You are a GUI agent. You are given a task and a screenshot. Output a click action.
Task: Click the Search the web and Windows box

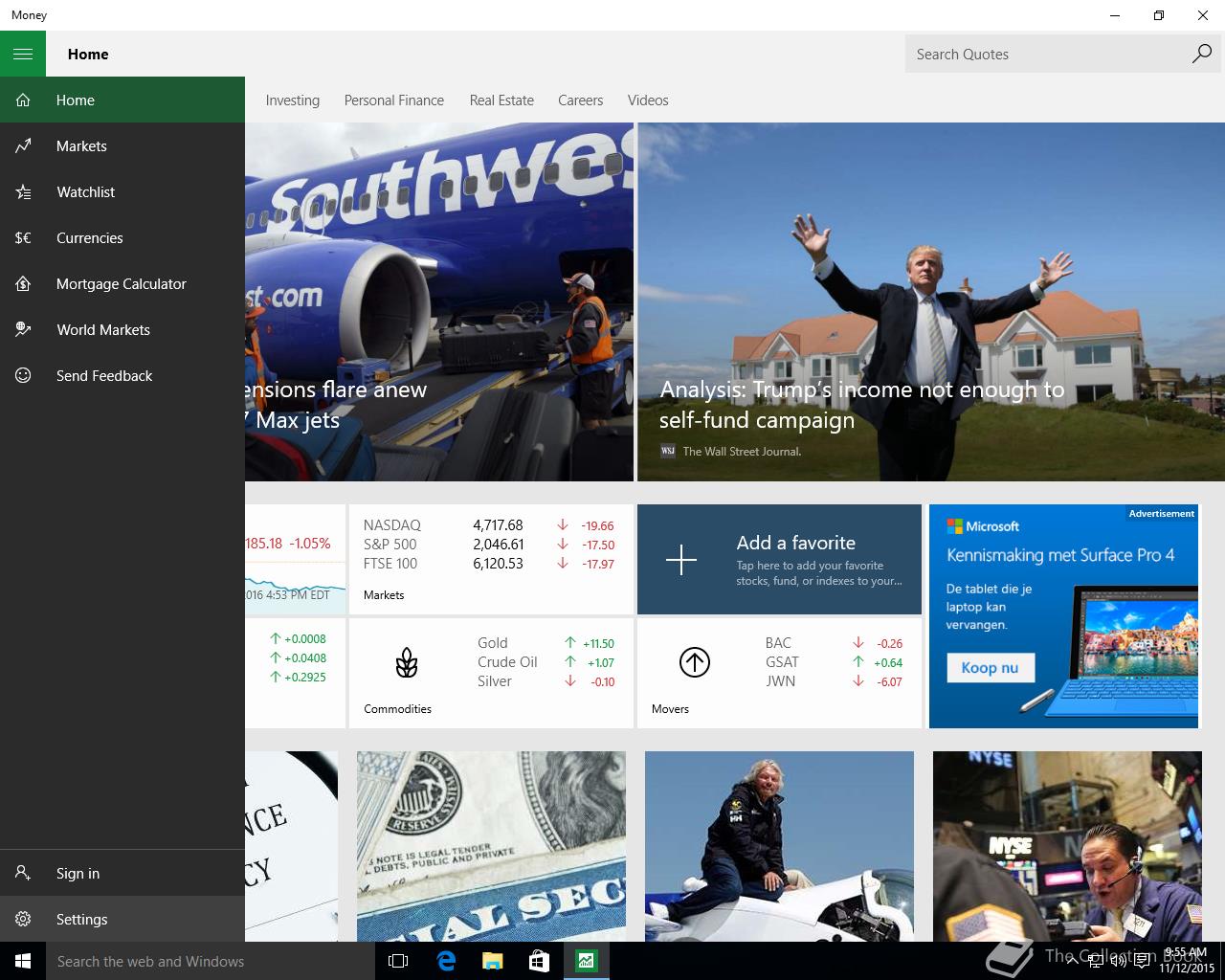click(x=211, y=961)
